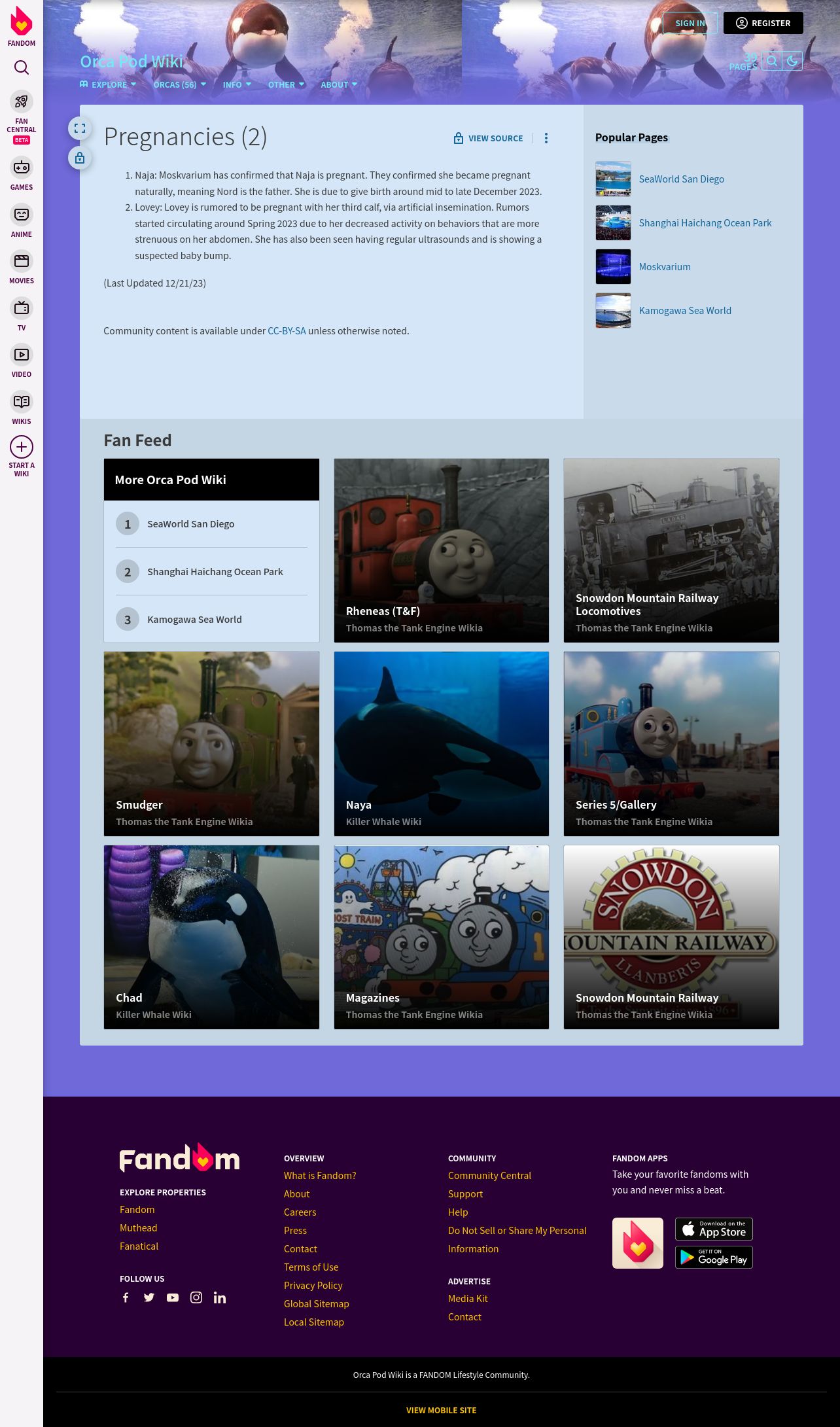
Task: Click the Facebook icon in footer
Action: coord(126,1297)
